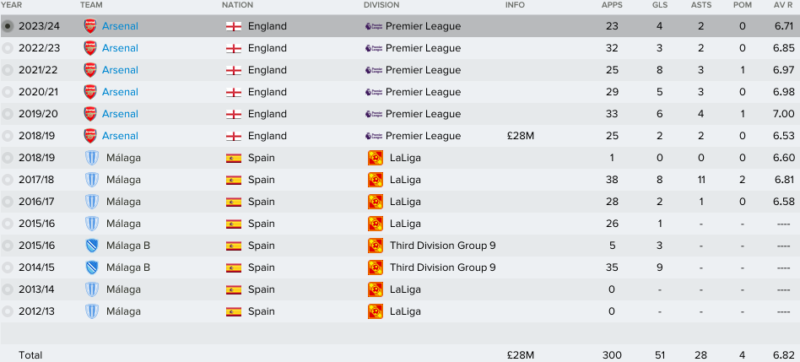
Task: Sort by the GLS column header
Action: pyautogui.click(x=659, y=5)
